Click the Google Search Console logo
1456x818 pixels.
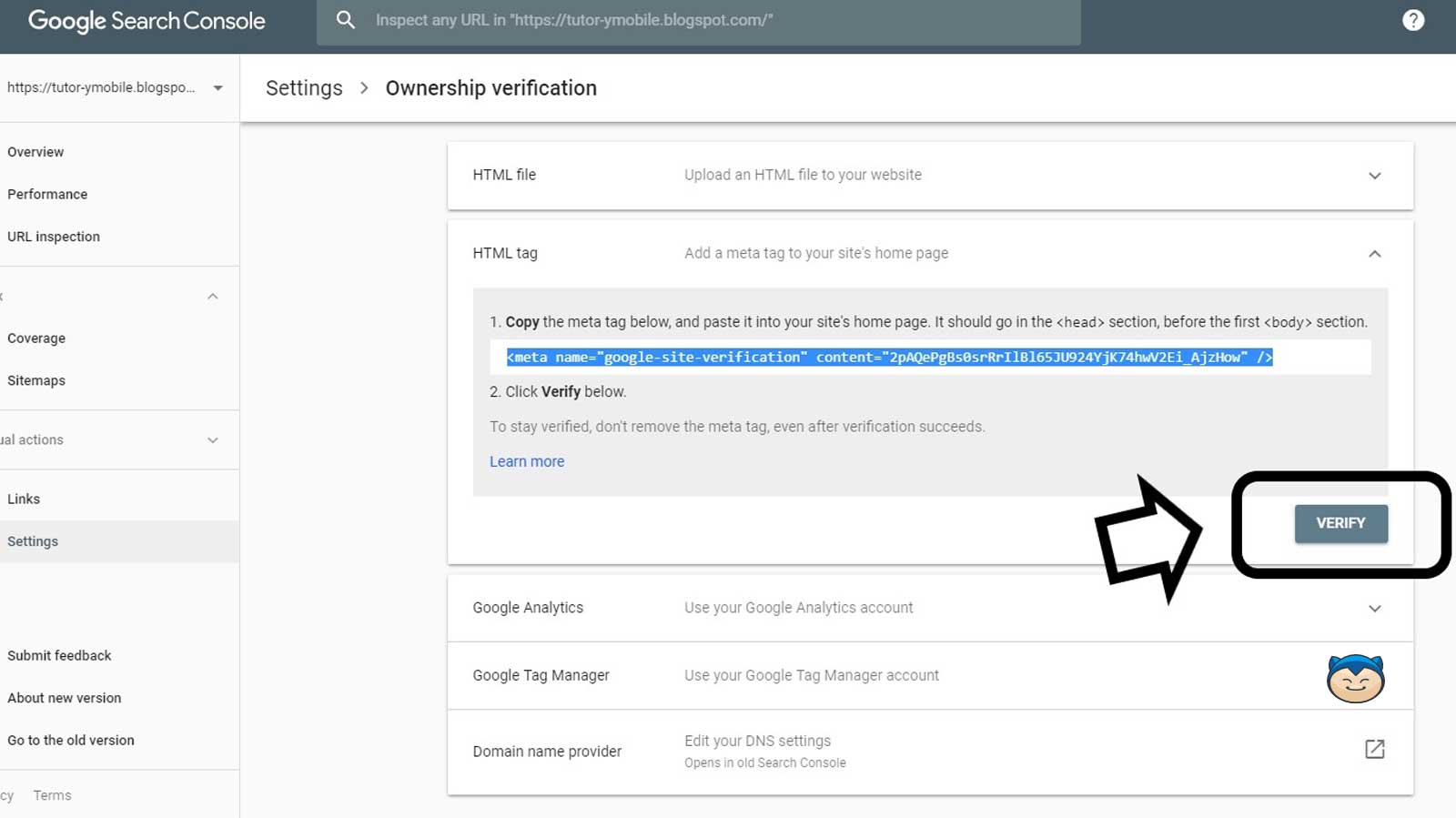pos(147,21)
